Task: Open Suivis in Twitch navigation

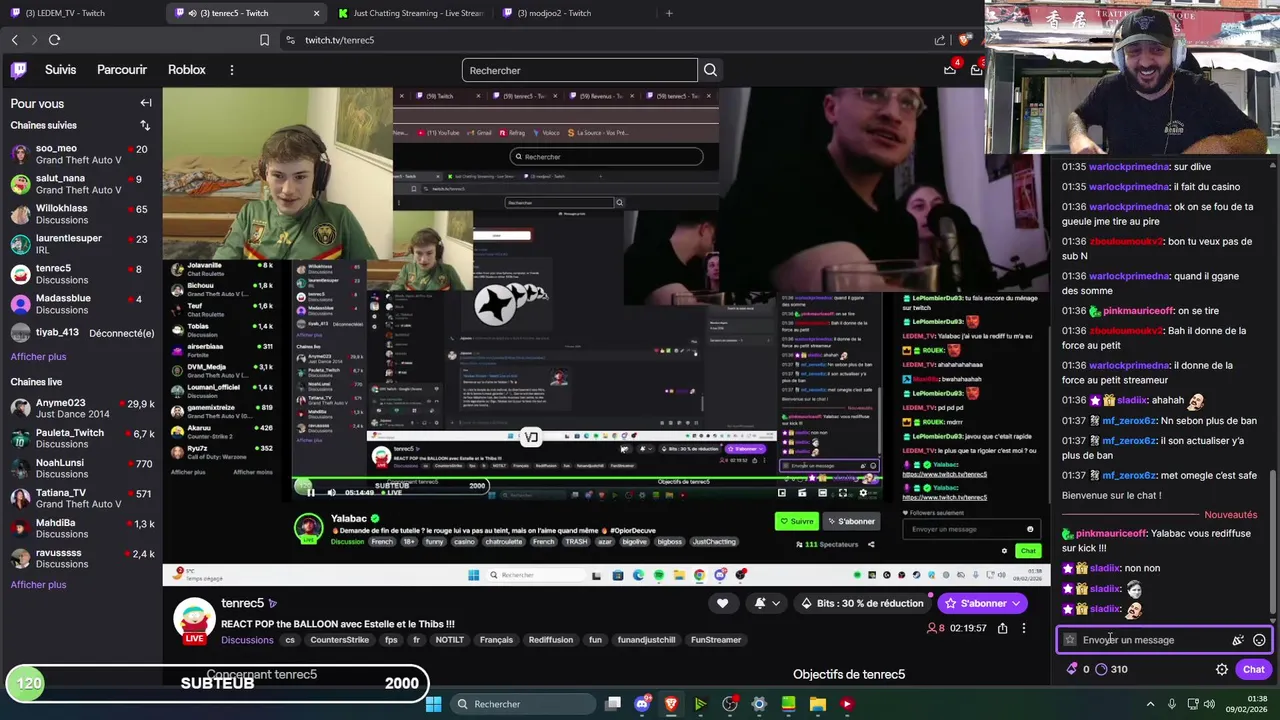Action: [60, 70]
